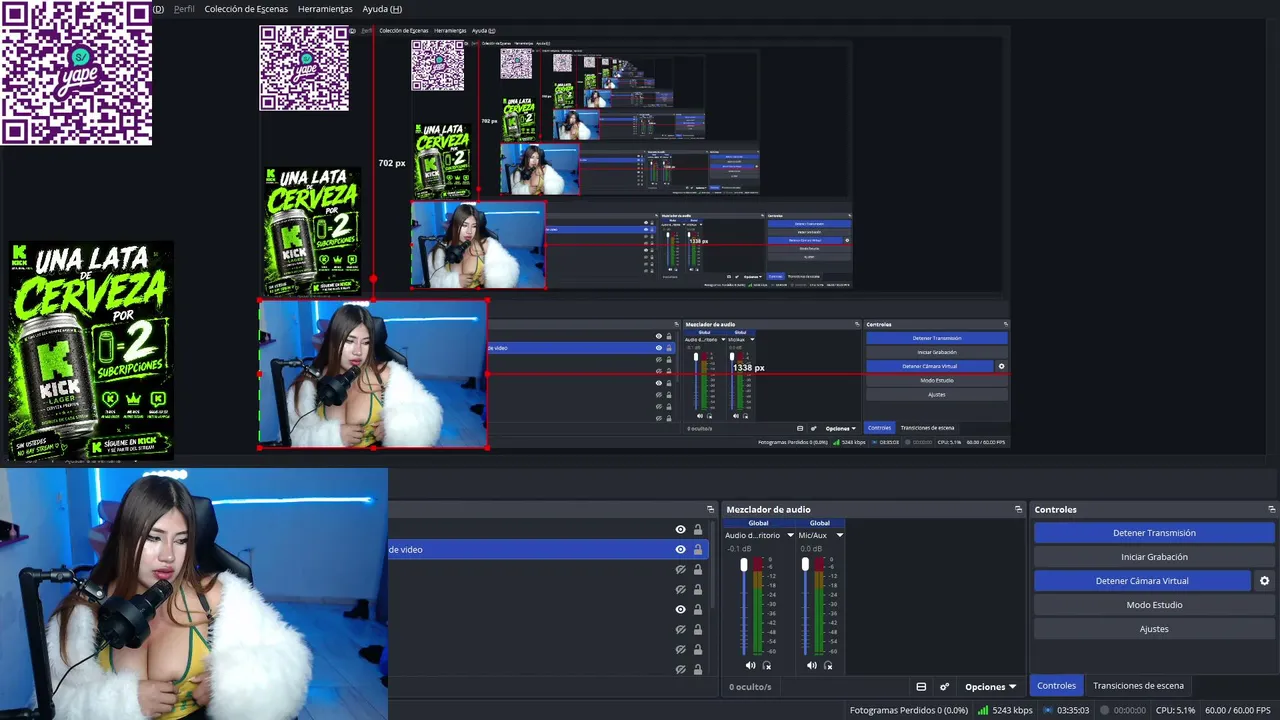1280x720 pixels.
Task: Stop the virtual camera with Detener Cámara Virtual
Action: [1142, 581]
